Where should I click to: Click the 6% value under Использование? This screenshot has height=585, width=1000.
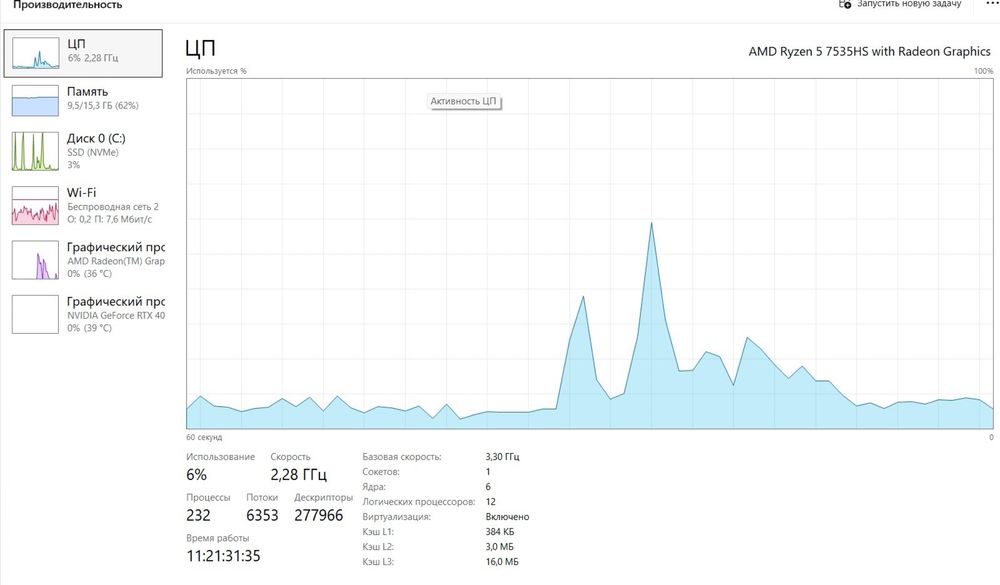[x=196, y=475]
